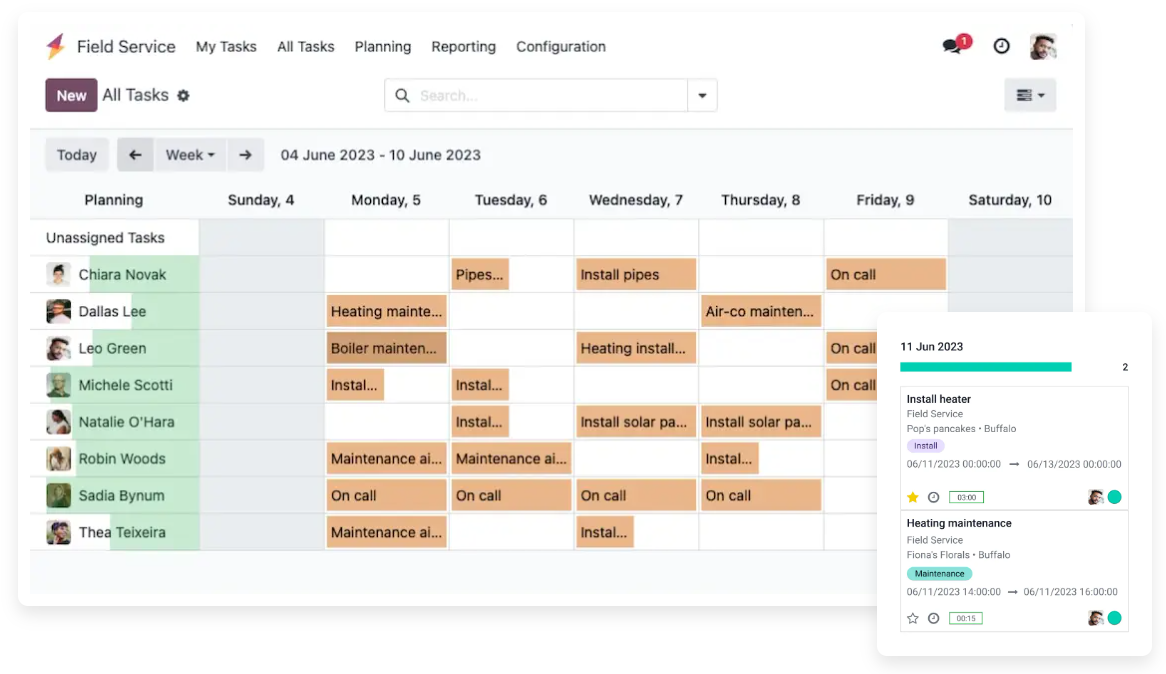The image size is (1166, 674).
Task: Expand the Week scale dropdown
Action: click(190, 155)
